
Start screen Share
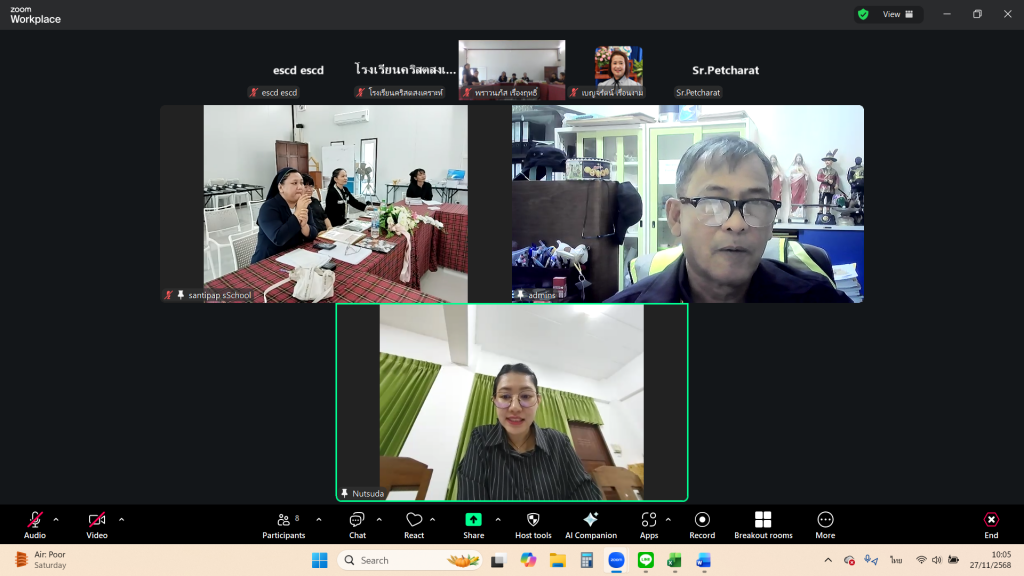pyautogui.click(x=473, y=524)
